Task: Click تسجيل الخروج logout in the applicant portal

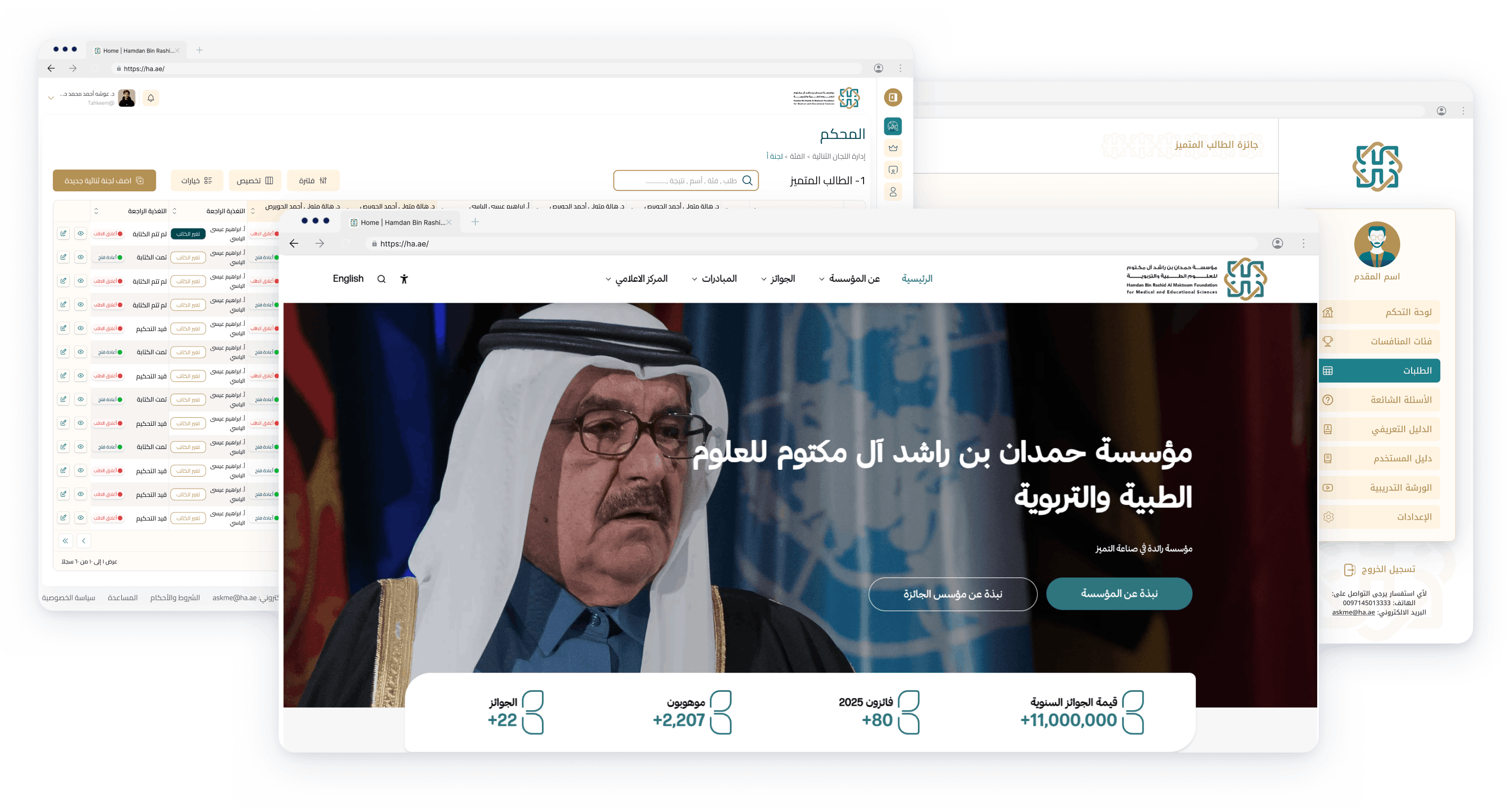Action: pos(1380,569)
